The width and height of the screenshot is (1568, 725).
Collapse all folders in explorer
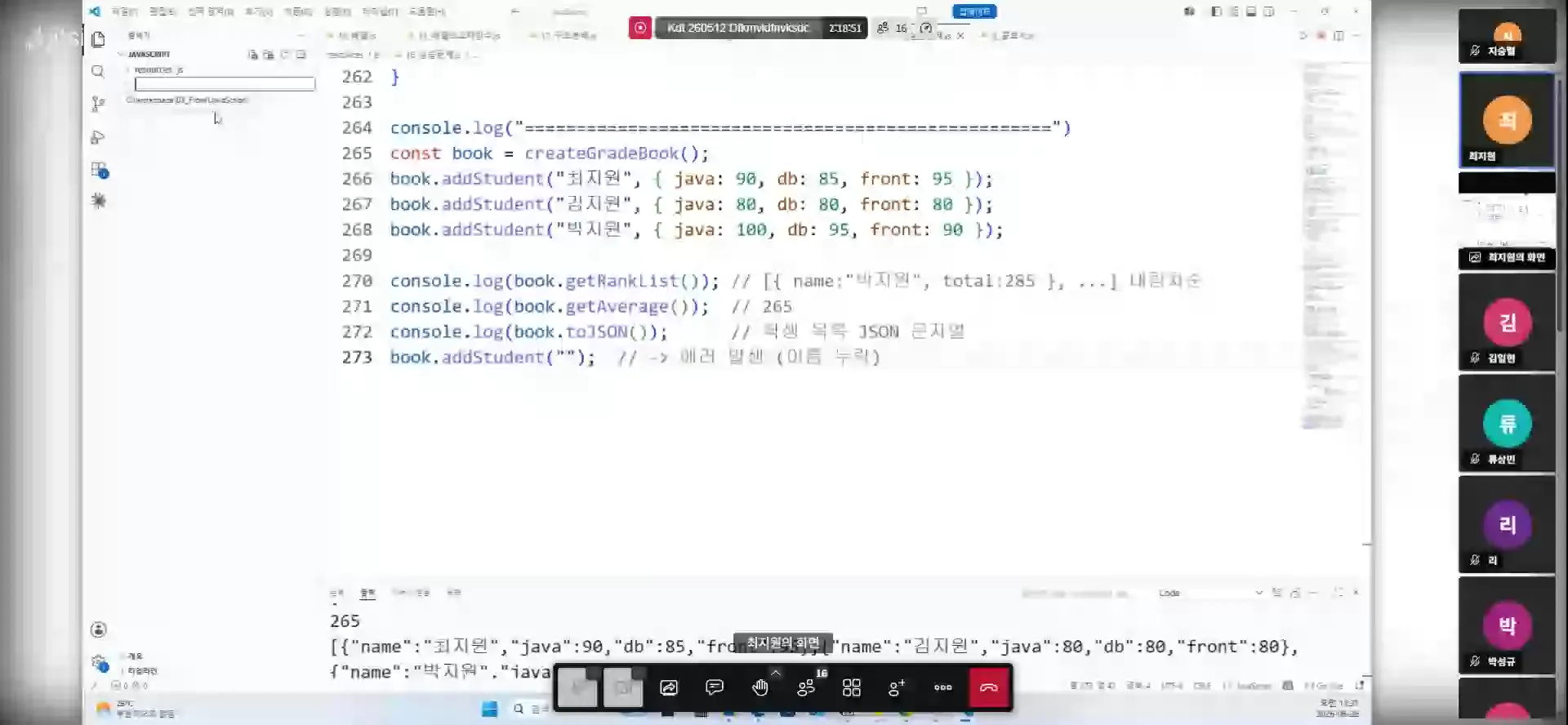[x=301, y=55]
